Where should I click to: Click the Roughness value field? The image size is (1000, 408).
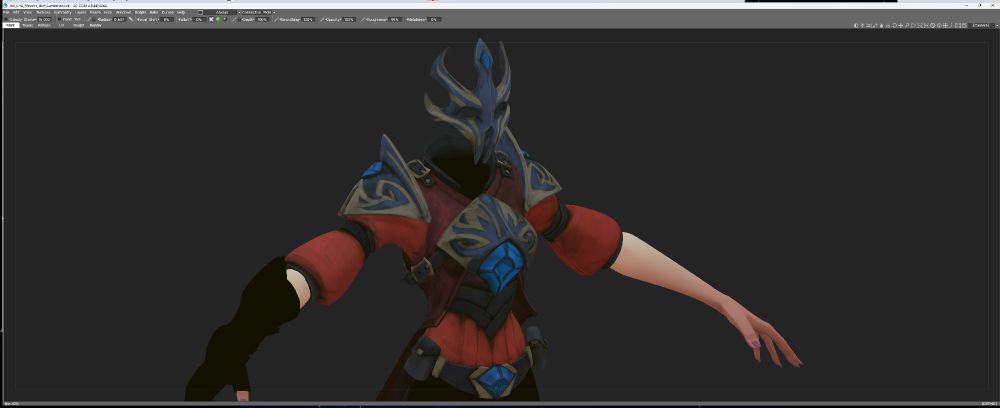tap(394, 20)
